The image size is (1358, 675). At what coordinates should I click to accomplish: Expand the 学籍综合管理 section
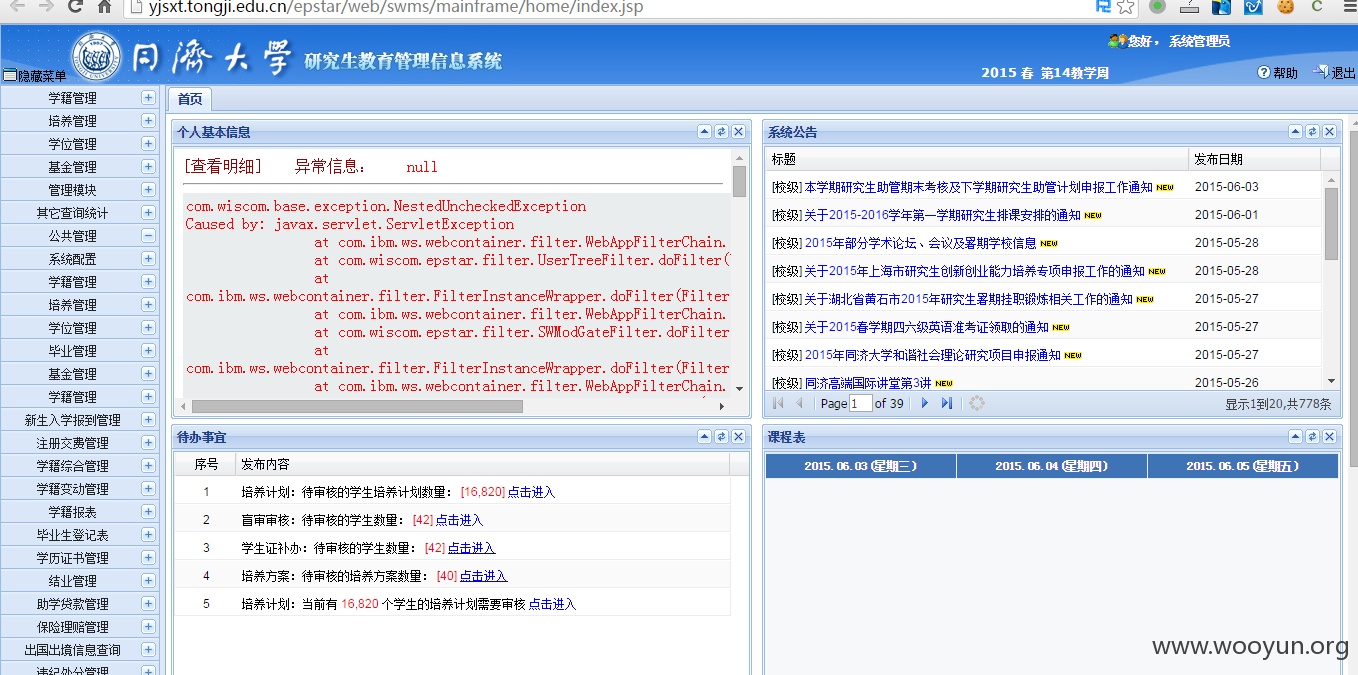click(x=148, y=466)
